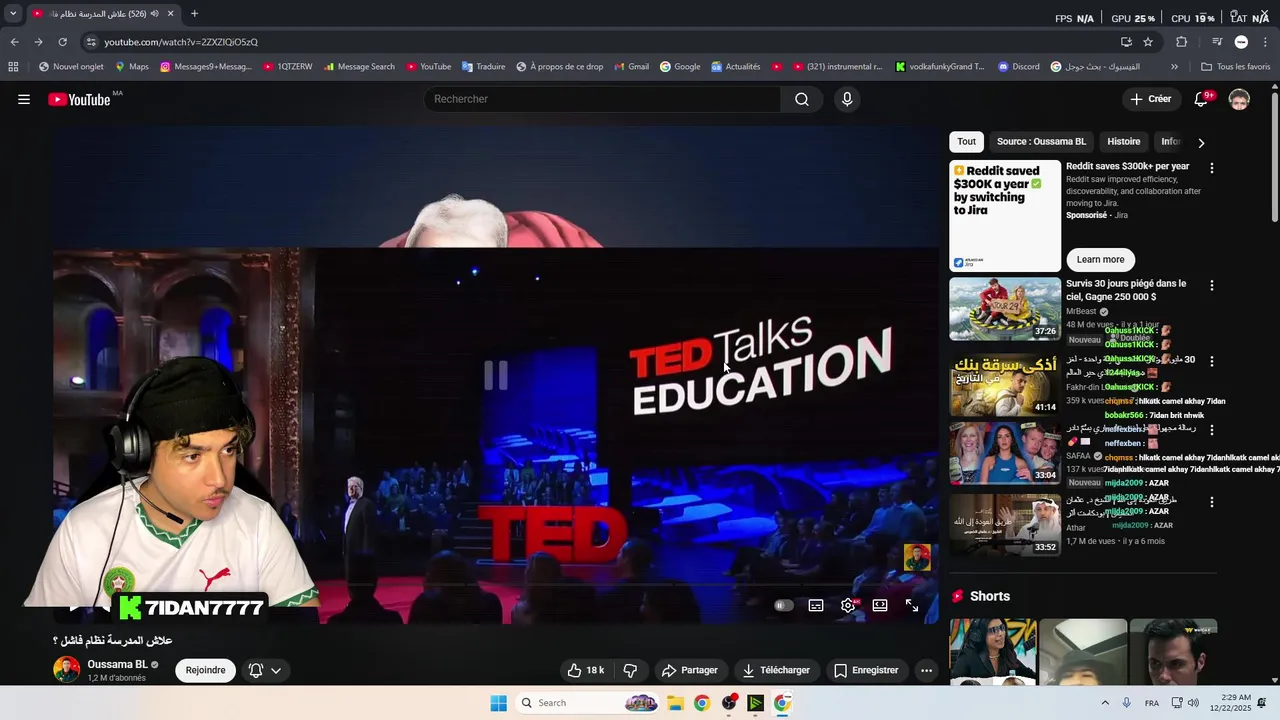Open the 33:04 suggested video thumbnail
Image resolution: width=1280 pixels, height=720 pixels.
point(1005,453)
